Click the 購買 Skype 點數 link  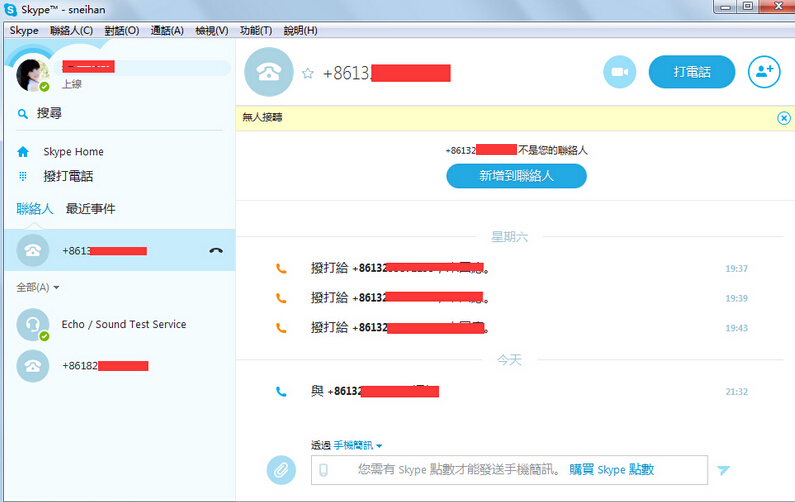612,470
